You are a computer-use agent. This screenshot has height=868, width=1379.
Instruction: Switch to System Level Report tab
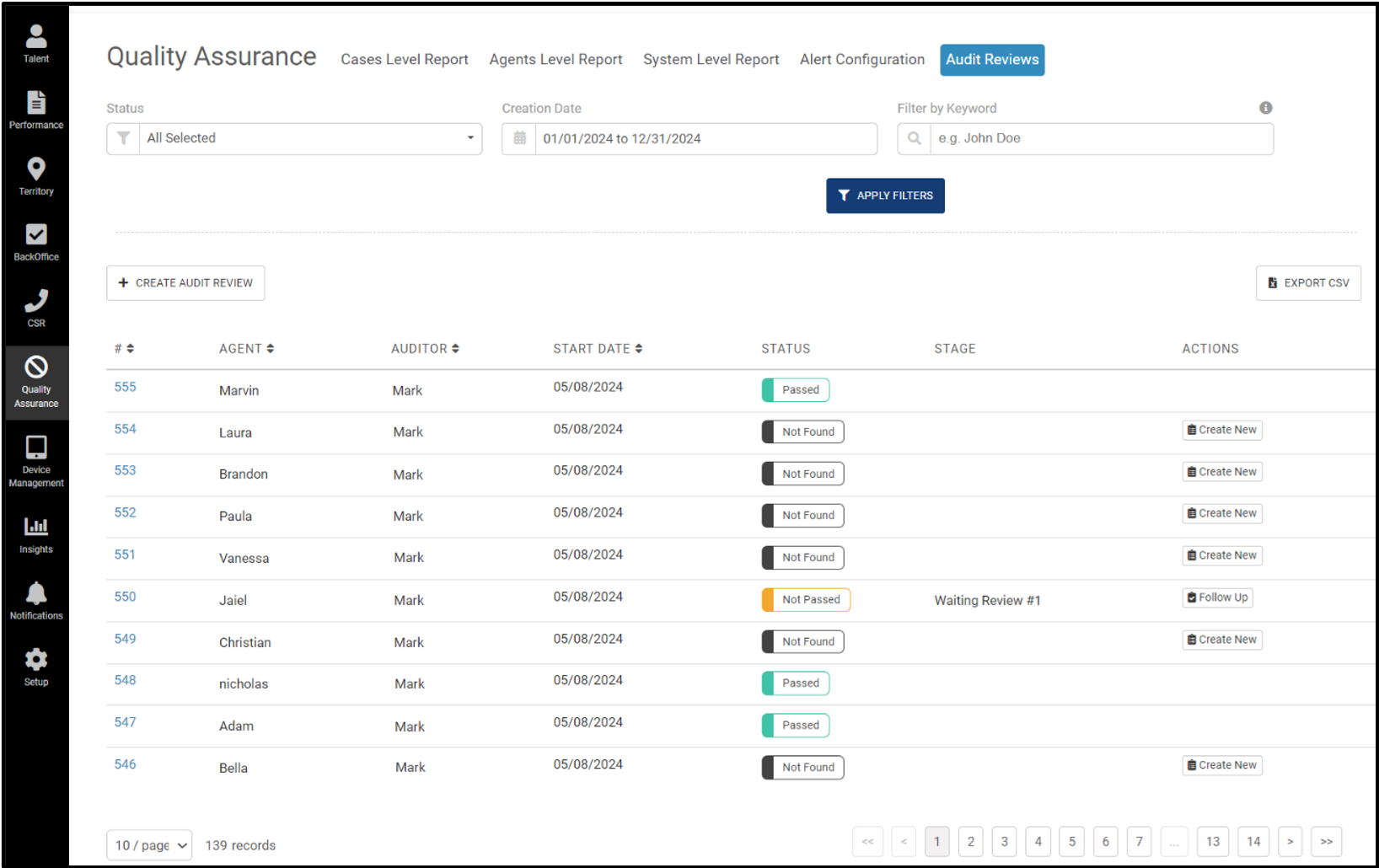[x=711, y=60]
